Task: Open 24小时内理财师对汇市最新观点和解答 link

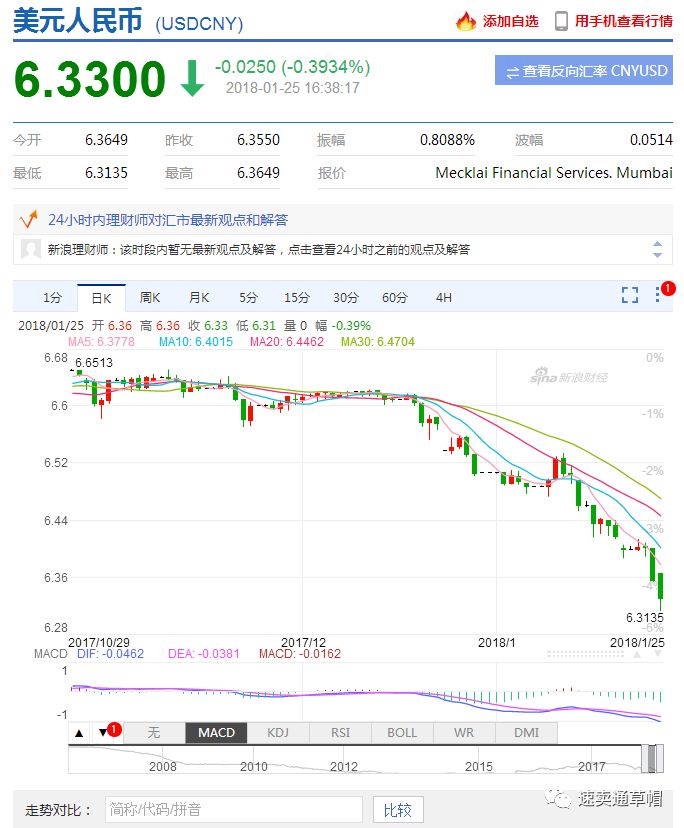Action: [167, 219]
